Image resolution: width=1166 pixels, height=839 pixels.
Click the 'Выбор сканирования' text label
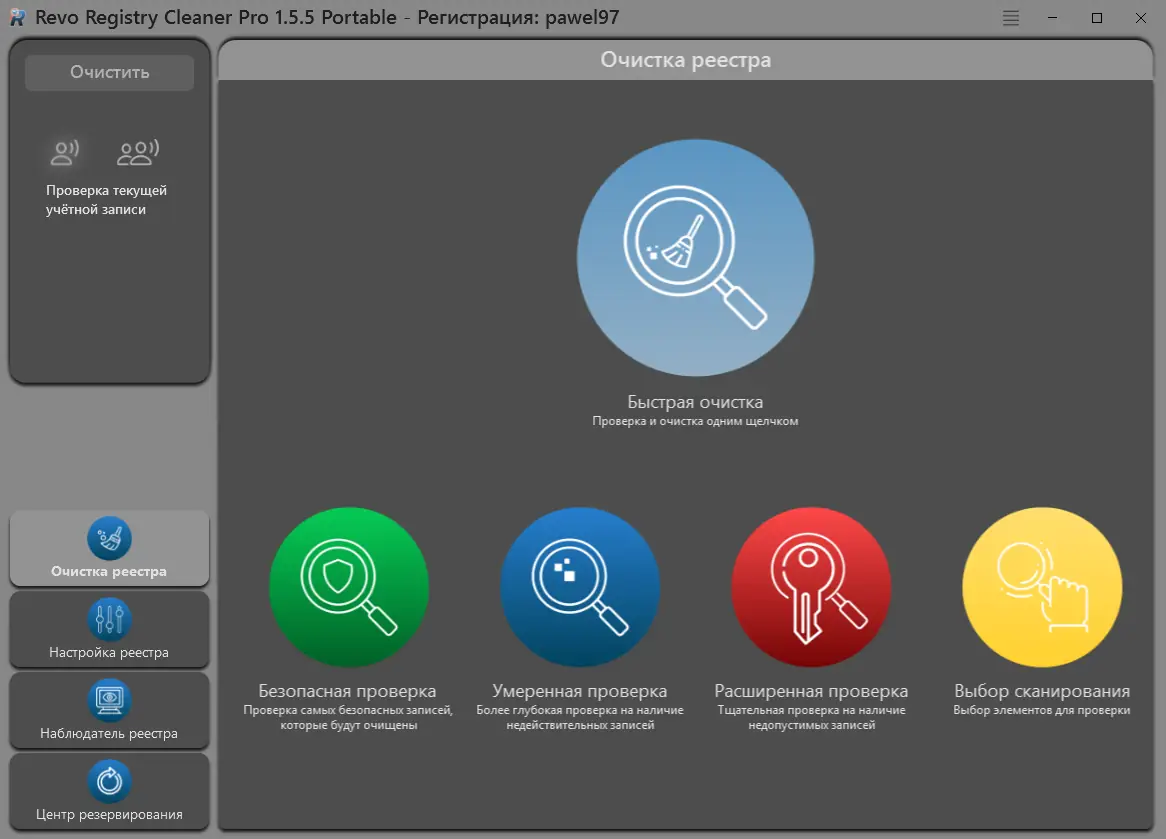pyautogui.click(x=1042, y=690)
